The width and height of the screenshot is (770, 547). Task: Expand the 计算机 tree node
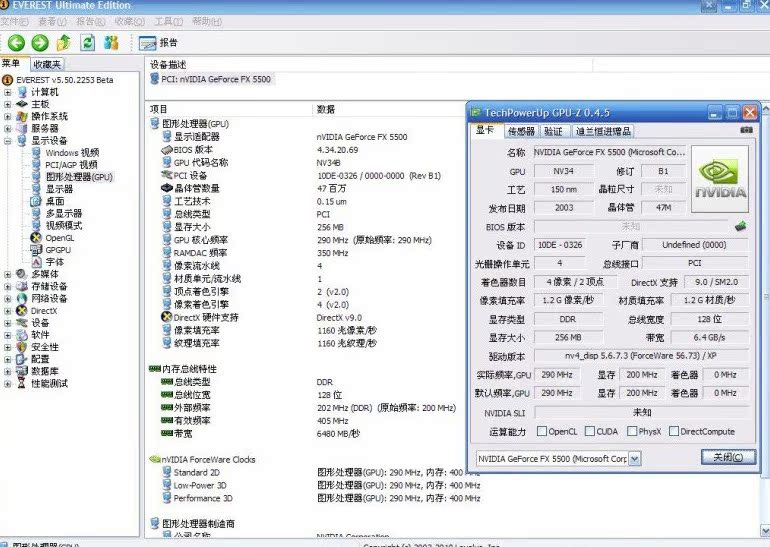7,92
